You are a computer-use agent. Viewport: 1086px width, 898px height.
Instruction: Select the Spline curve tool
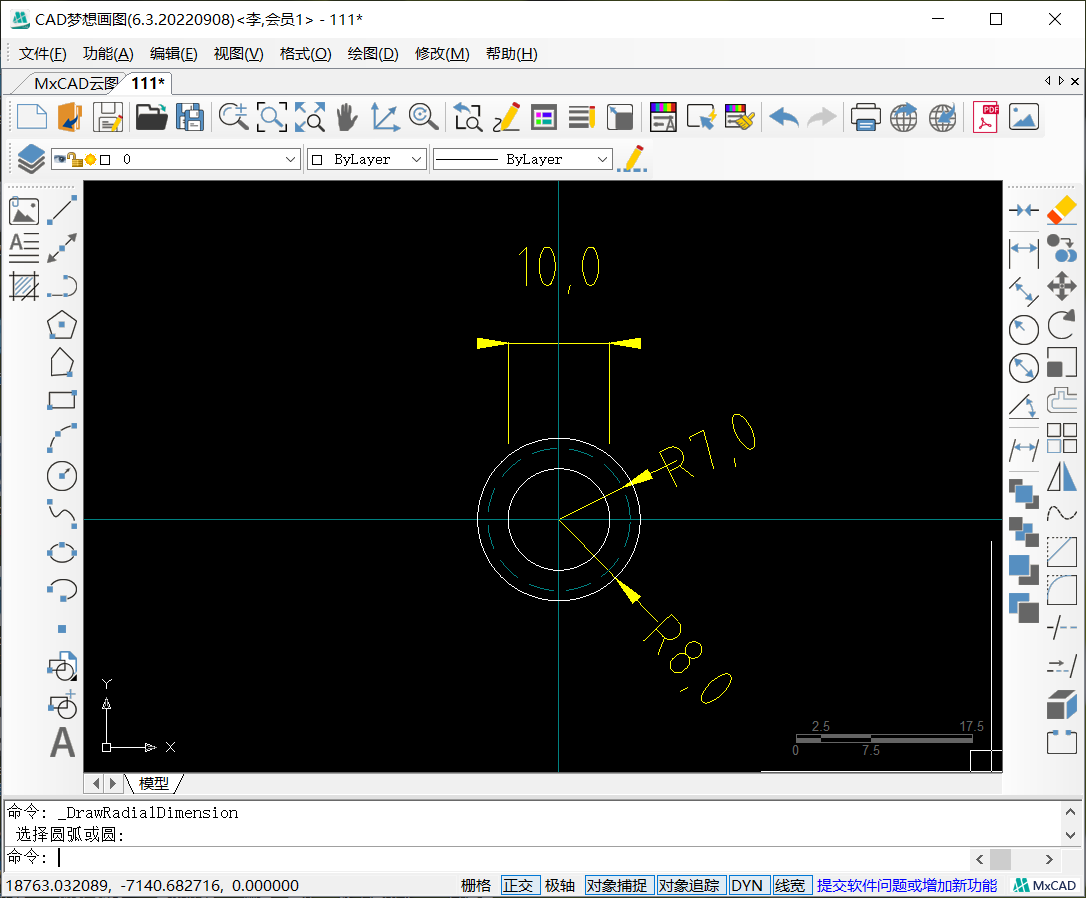(62, 514)
